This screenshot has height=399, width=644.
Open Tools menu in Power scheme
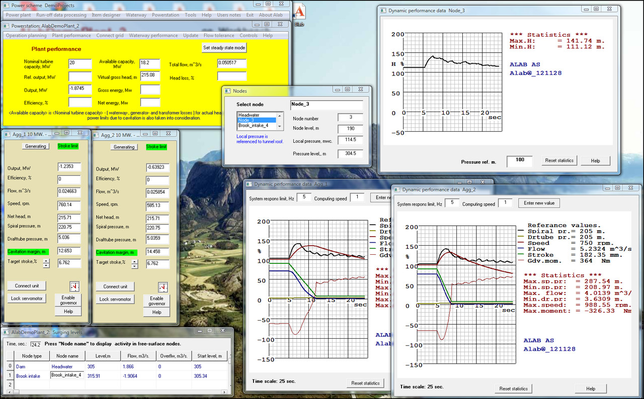pos(190,15)
